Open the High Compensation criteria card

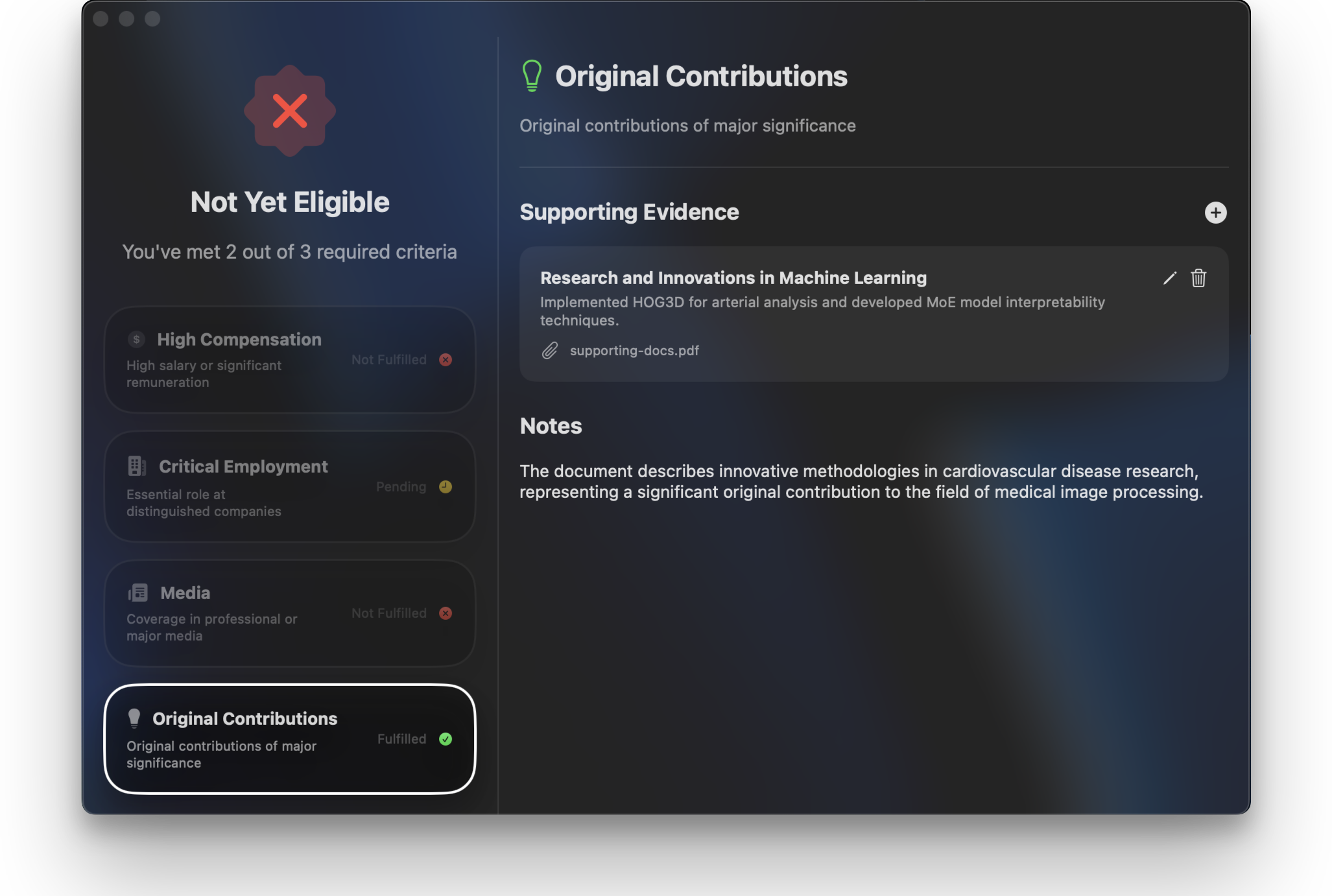pos(289,359)
